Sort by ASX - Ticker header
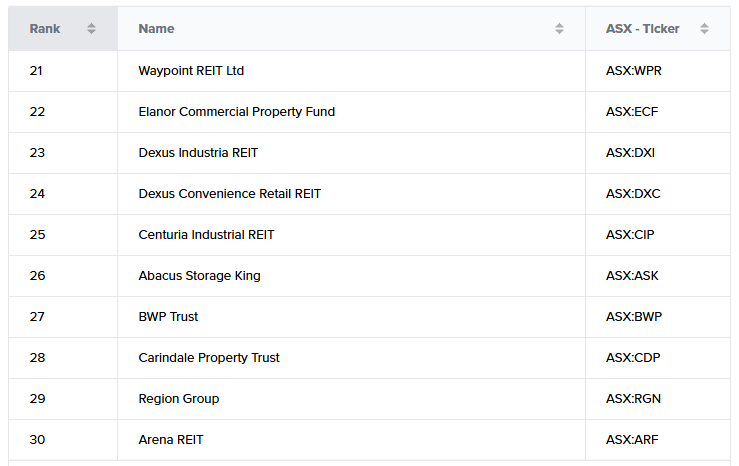Image resolution: width=739 pixels, height=466 pixels. pos(642,29)
